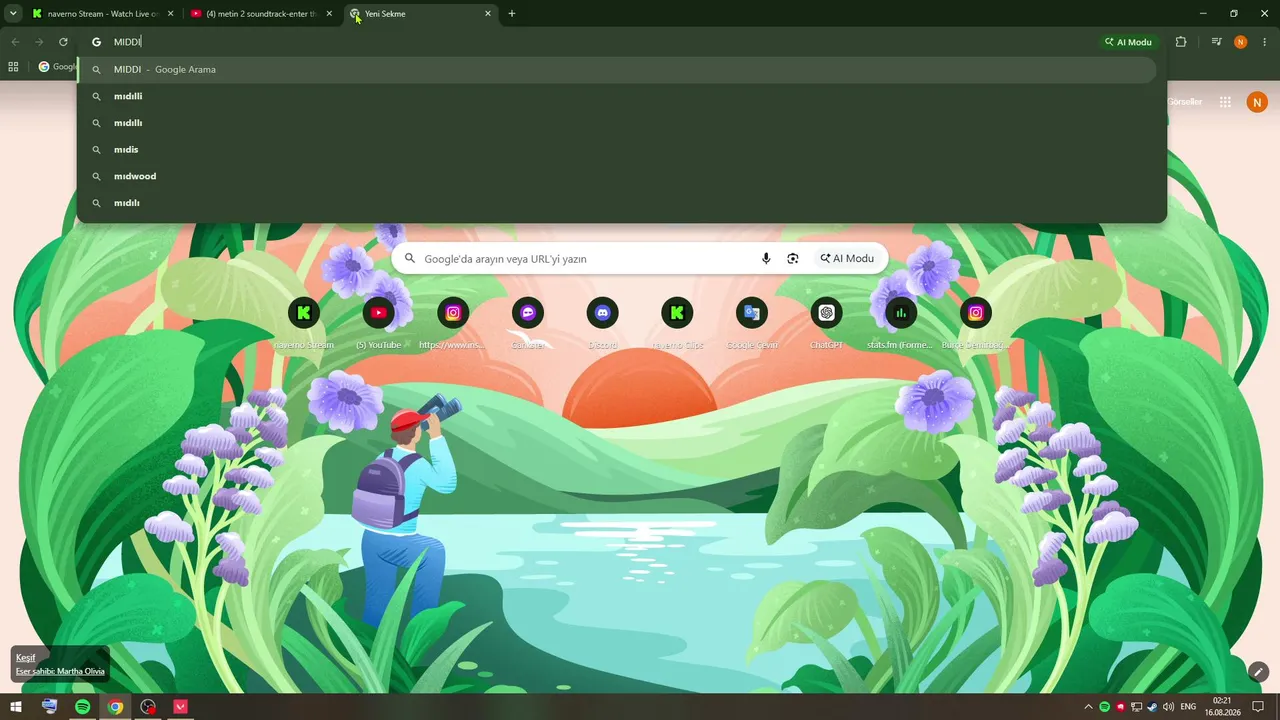Image resolution: width=1280 pixels, height=720 pixels.
Task: Choose the 'mıdis' suggestion
Action: pos(617,150)
